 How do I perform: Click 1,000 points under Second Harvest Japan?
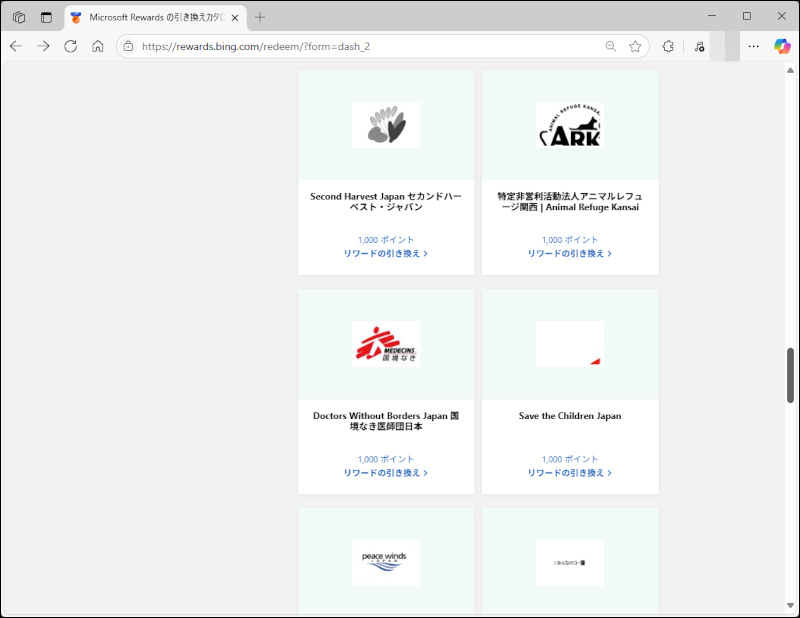(386, 240)
